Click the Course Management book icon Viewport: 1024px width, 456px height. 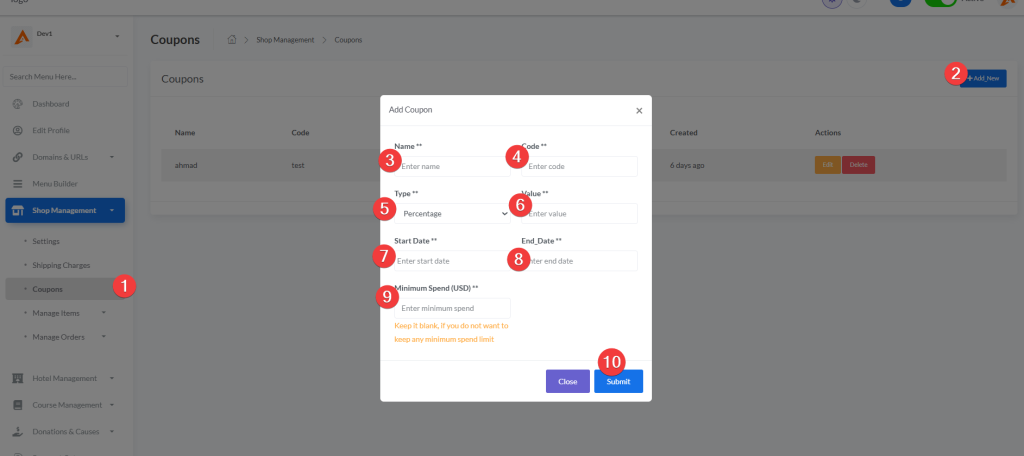[x=18, y=405]
